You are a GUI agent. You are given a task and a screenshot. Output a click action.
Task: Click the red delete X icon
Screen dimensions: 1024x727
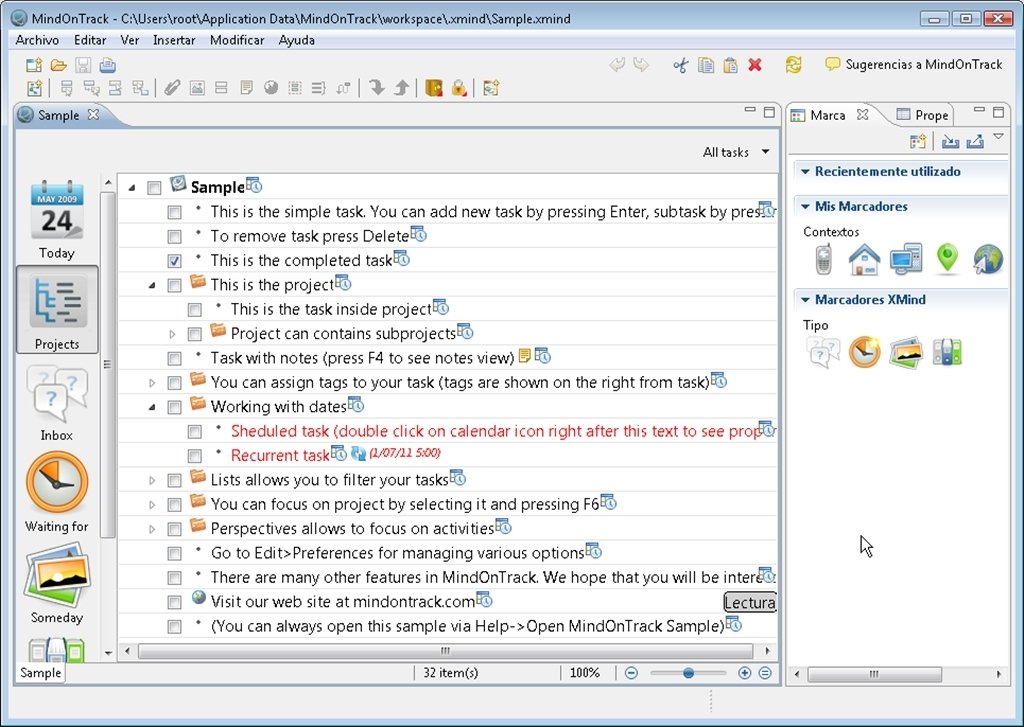click(755, 65)
